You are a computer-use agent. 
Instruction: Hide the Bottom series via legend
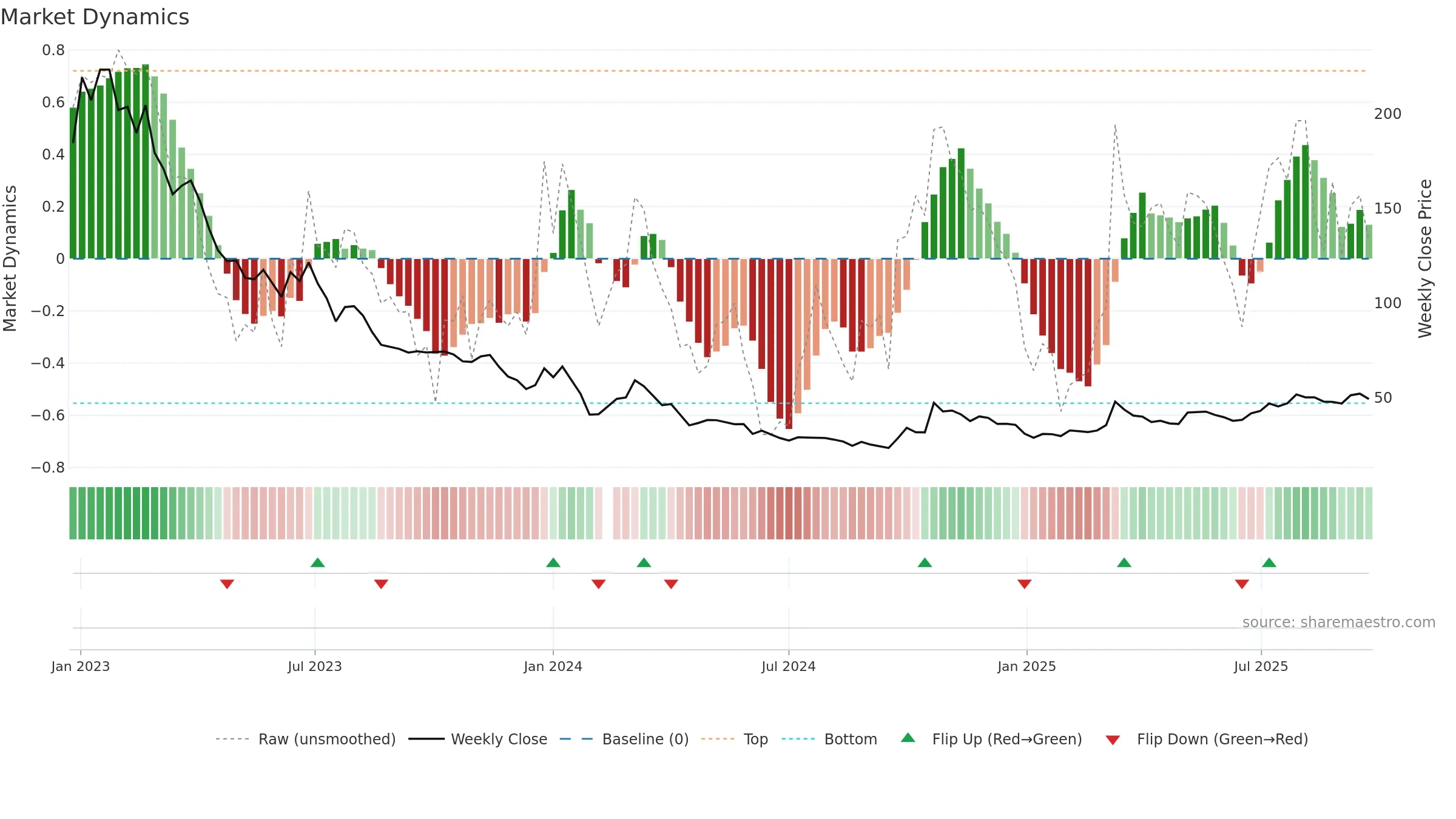pos(829,739)
